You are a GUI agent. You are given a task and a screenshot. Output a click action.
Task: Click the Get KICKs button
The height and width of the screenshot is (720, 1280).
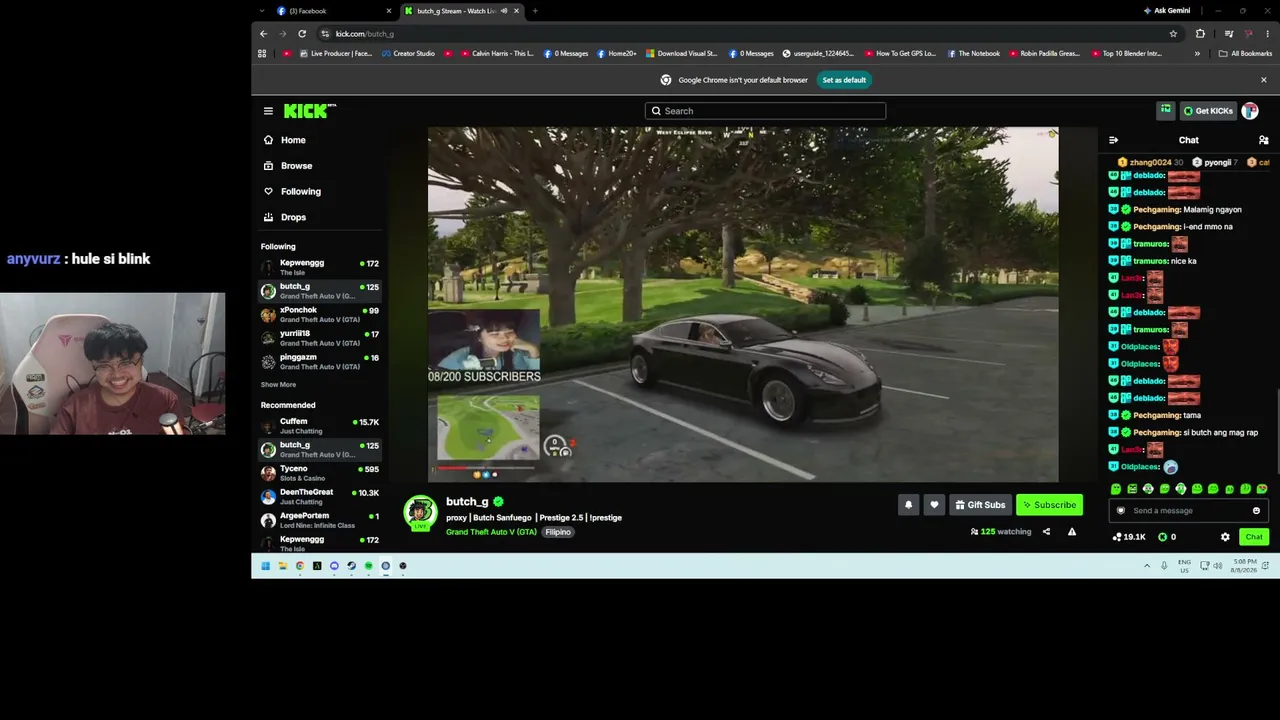point(1207,111)
